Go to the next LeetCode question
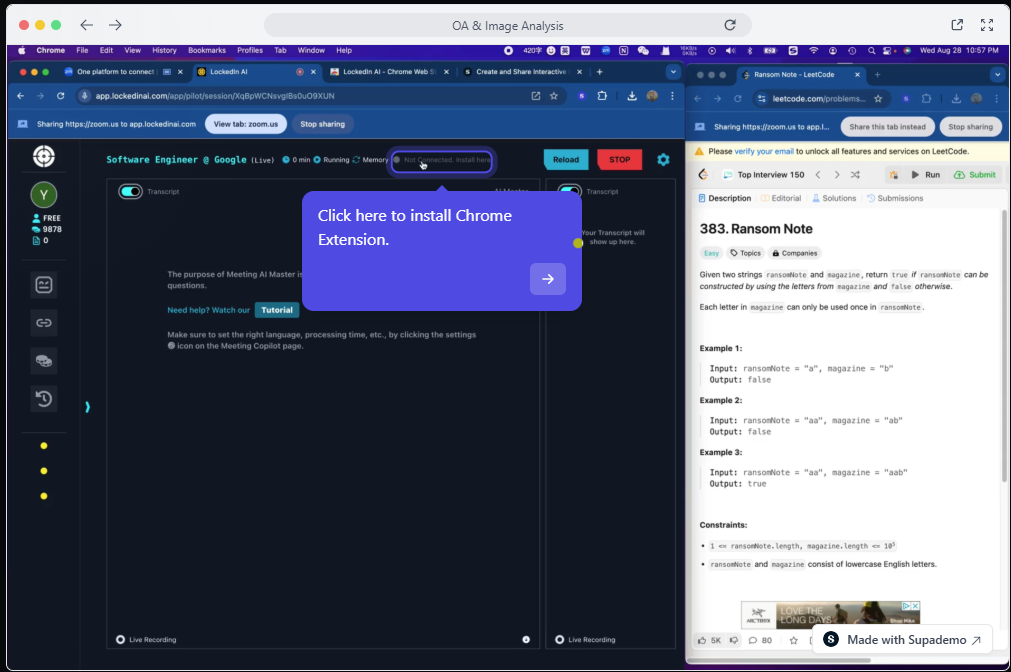This screenshot has height=672, width=1011. coord(837,175)
